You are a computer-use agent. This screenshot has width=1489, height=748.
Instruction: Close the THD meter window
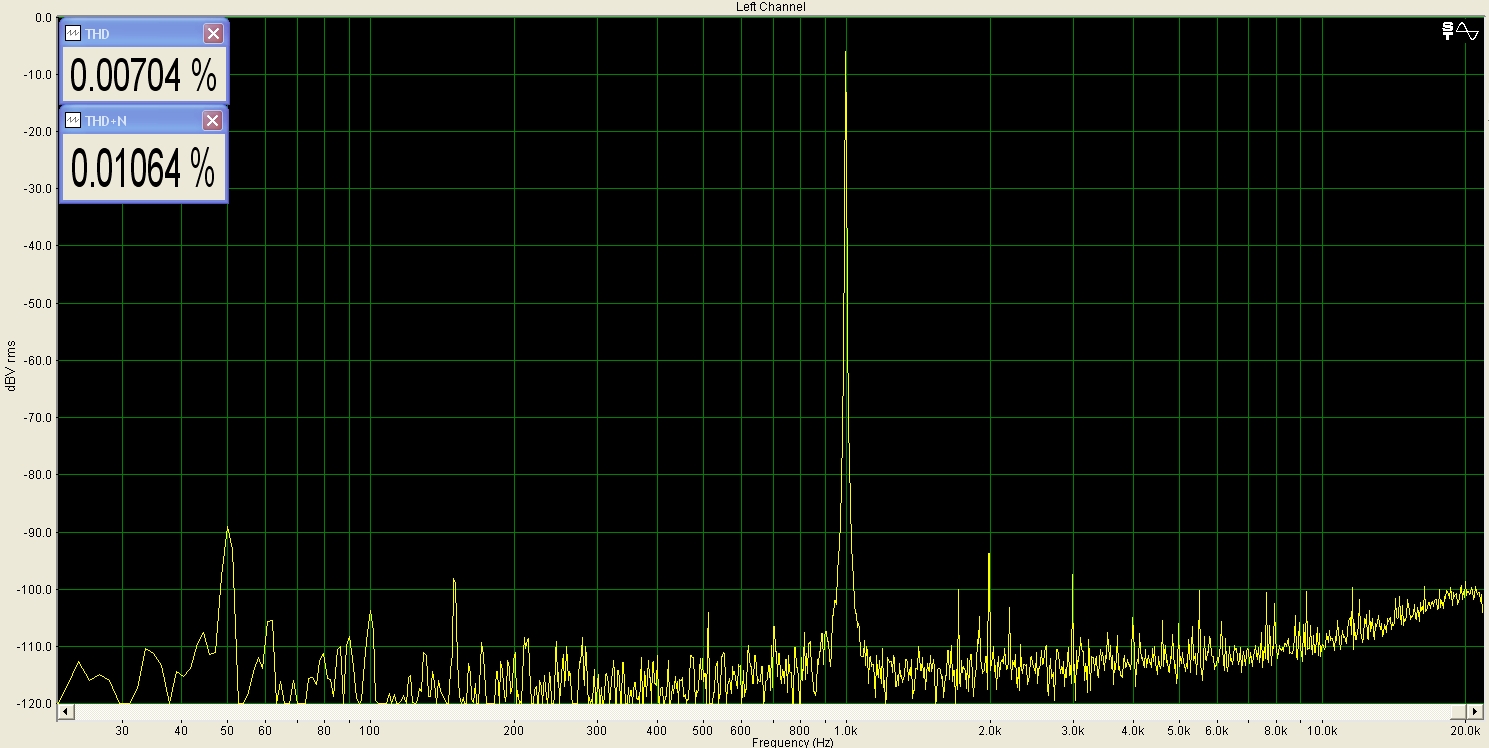tap(213, 33)
